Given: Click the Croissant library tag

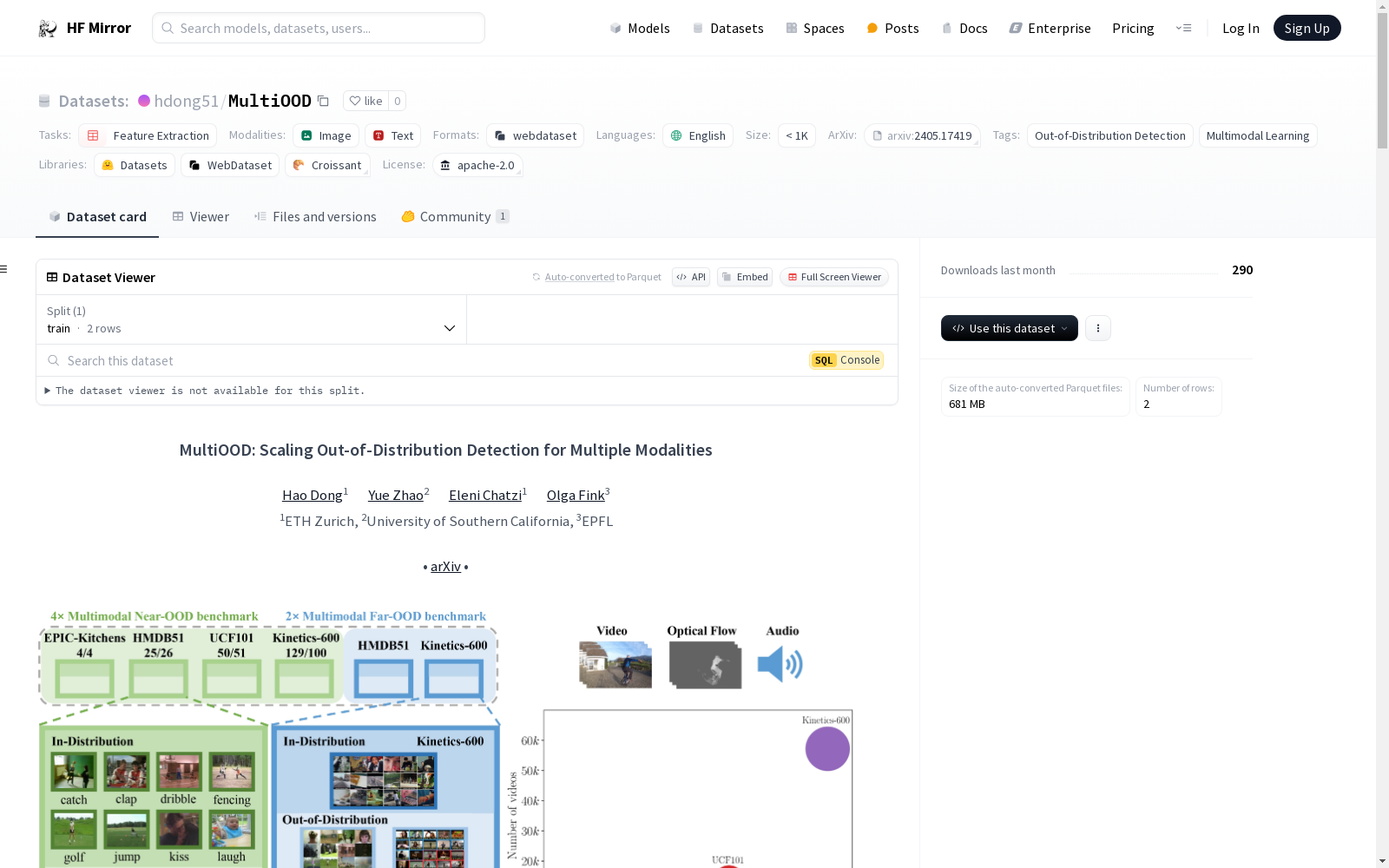Looking at the screenshot, I should [327, 165].
